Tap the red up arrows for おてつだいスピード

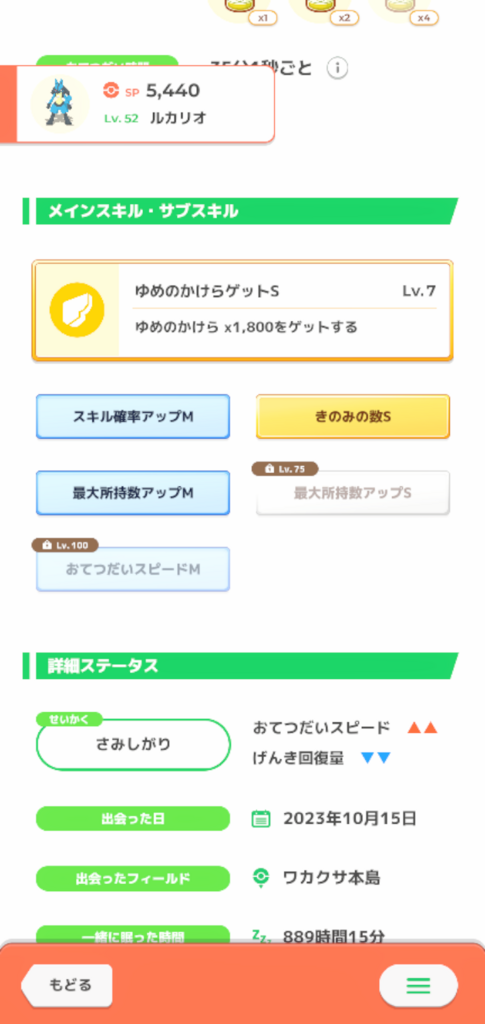(x=422, y=728)
